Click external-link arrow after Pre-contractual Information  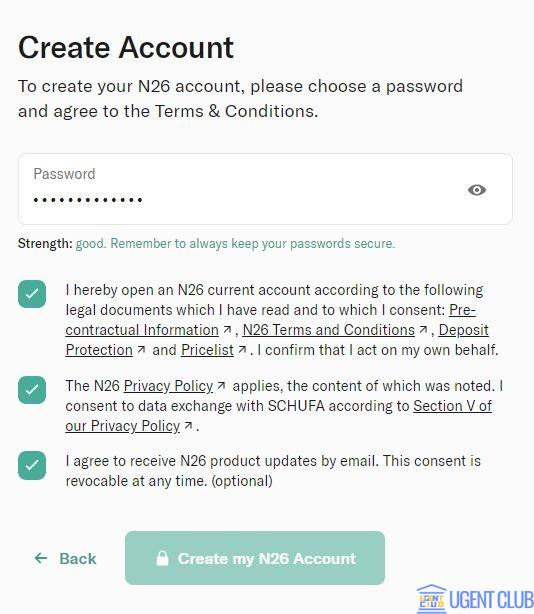[x=227, y=330]
